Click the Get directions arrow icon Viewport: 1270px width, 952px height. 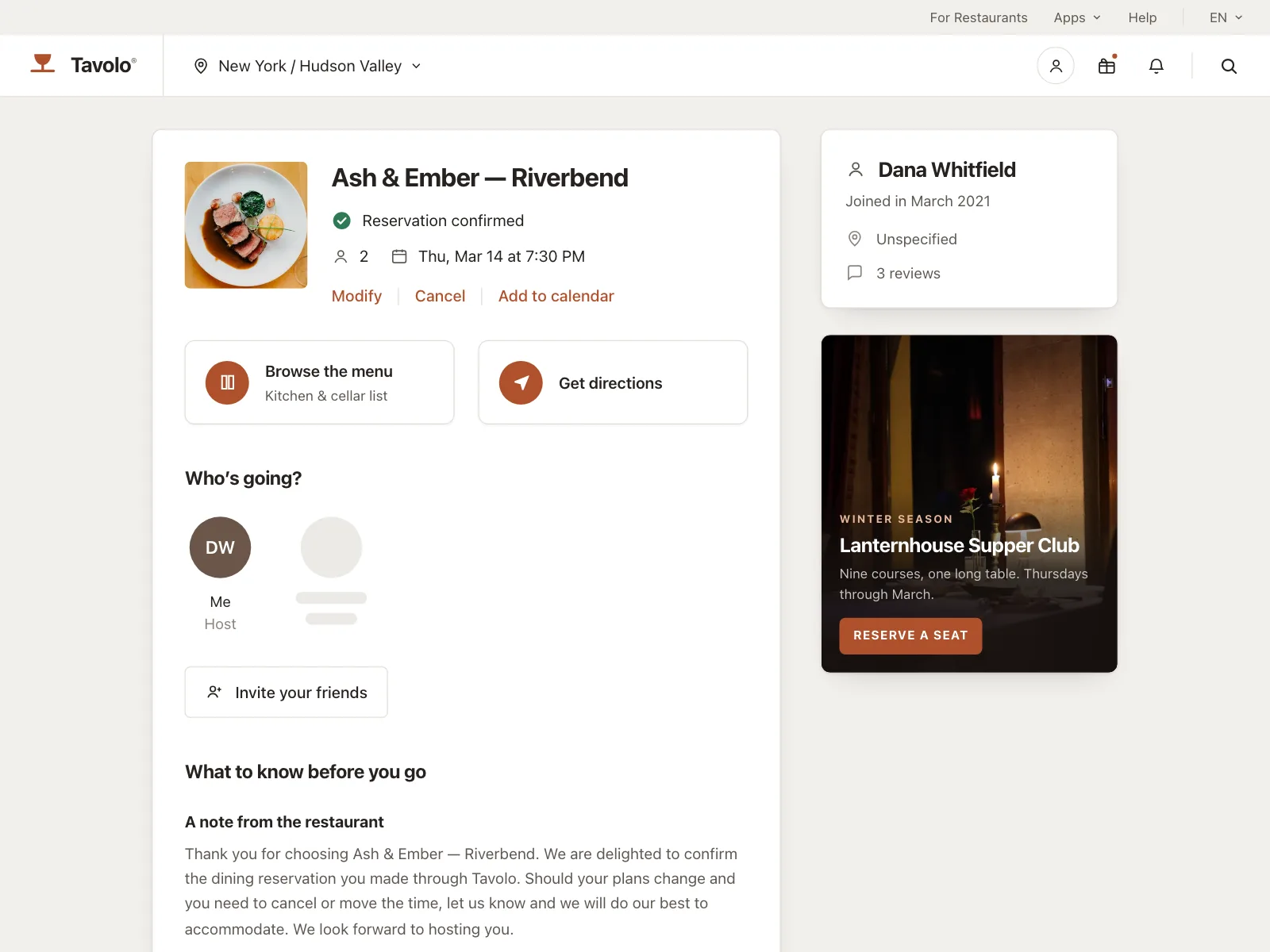point(521,382)
